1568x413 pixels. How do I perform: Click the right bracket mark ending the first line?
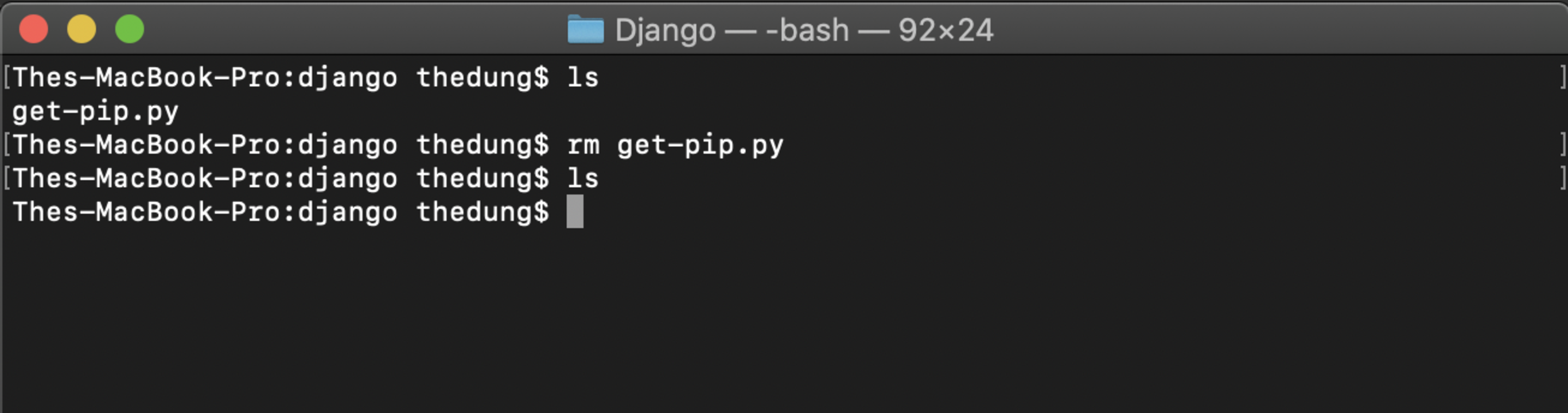pyautogui.click(x=1562, y=77)
